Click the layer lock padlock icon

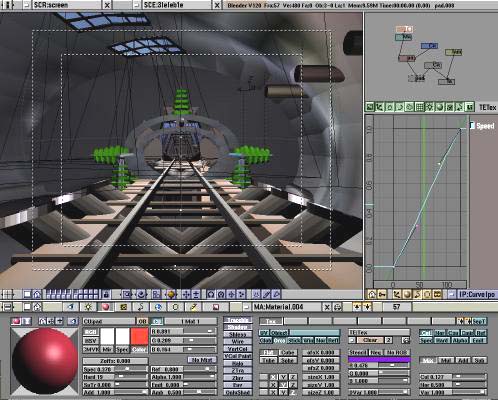coord(106,294)
